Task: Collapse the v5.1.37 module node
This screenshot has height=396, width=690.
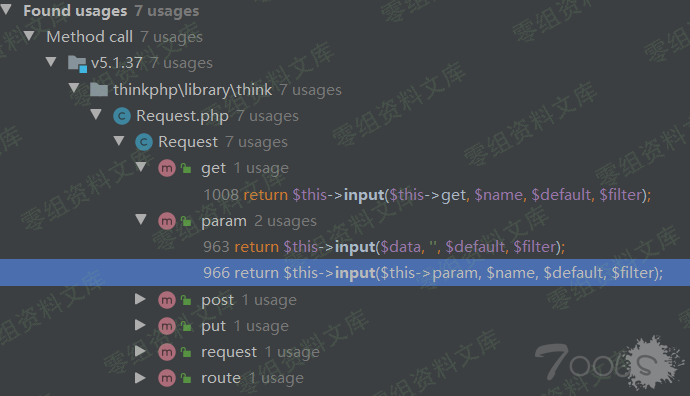Action: 51,62
